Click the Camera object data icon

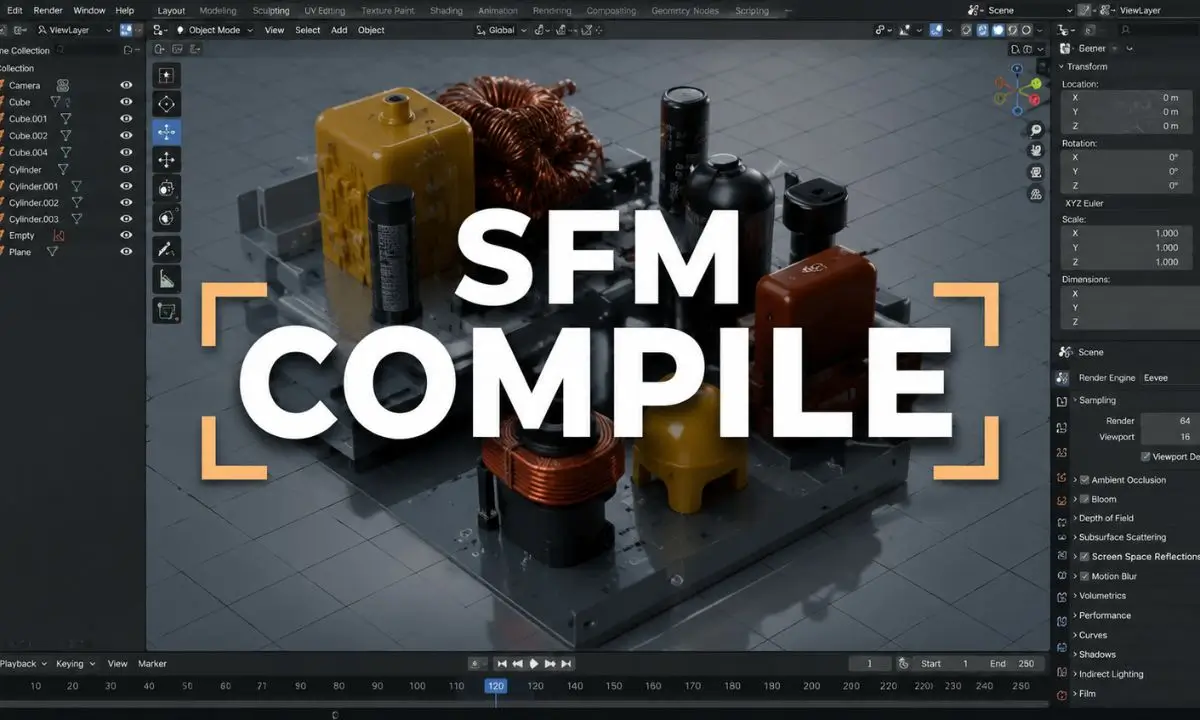[x=63, y=85]
